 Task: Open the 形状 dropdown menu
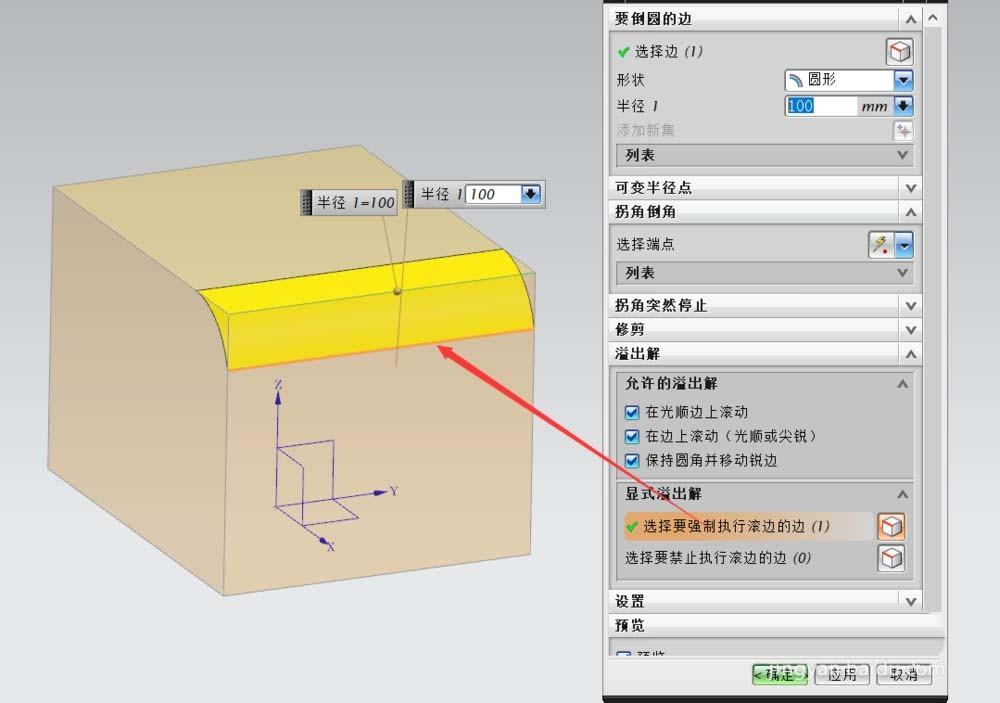(903, 80)
